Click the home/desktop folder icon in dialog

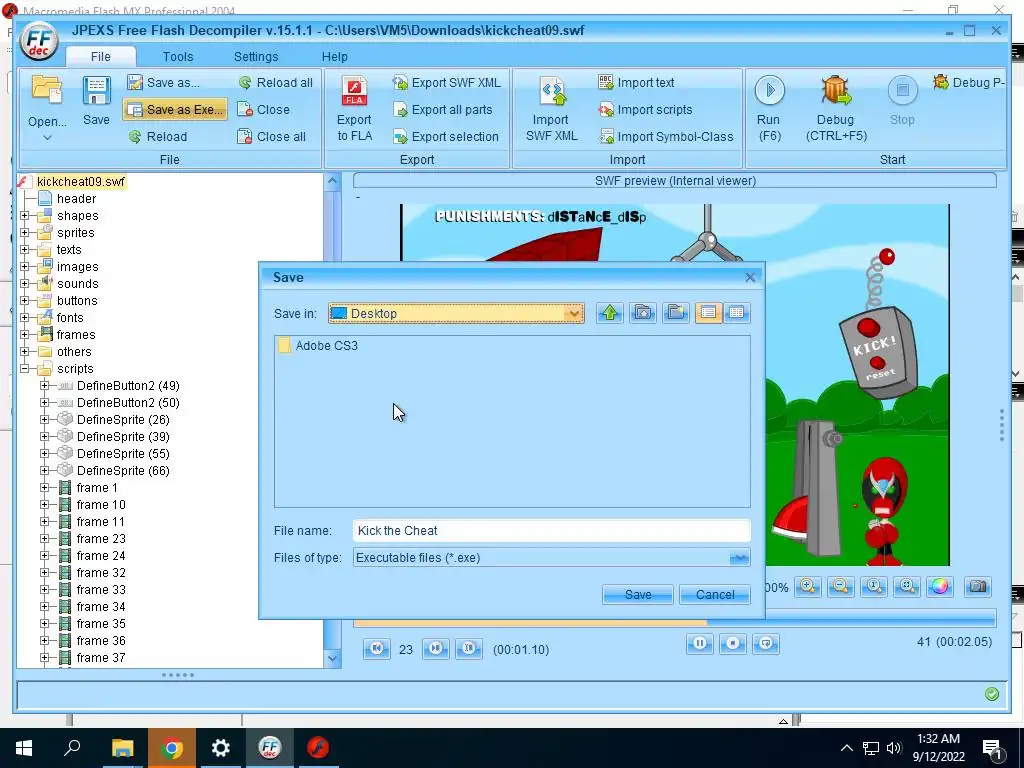pos(643,313)
